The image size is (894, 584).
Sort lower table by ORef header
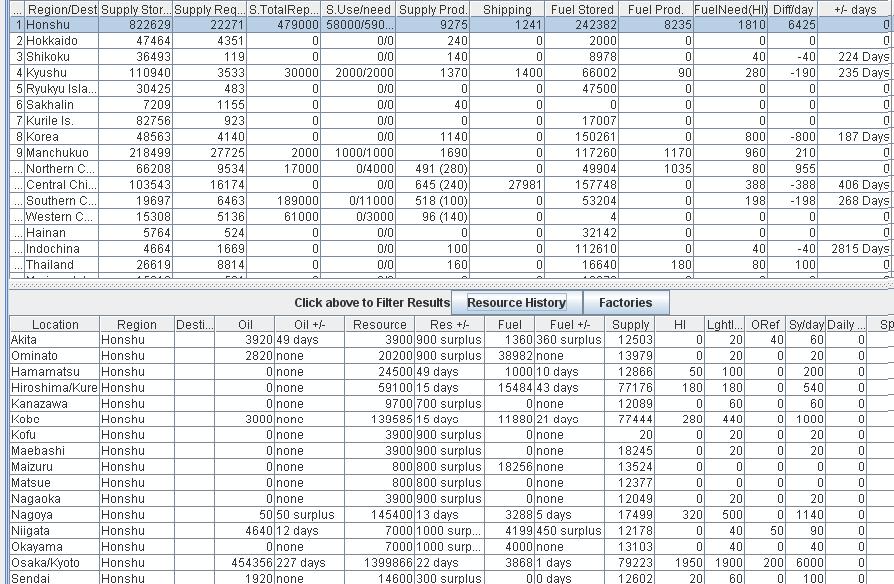coord(765,324)
